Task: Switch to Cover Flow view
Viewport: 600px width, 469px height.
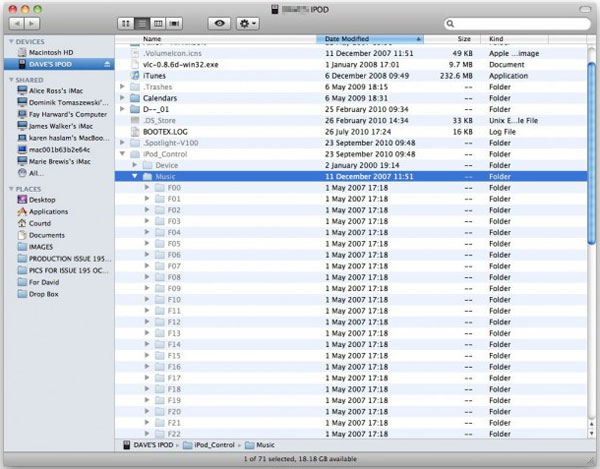Action: coord(174,24)
